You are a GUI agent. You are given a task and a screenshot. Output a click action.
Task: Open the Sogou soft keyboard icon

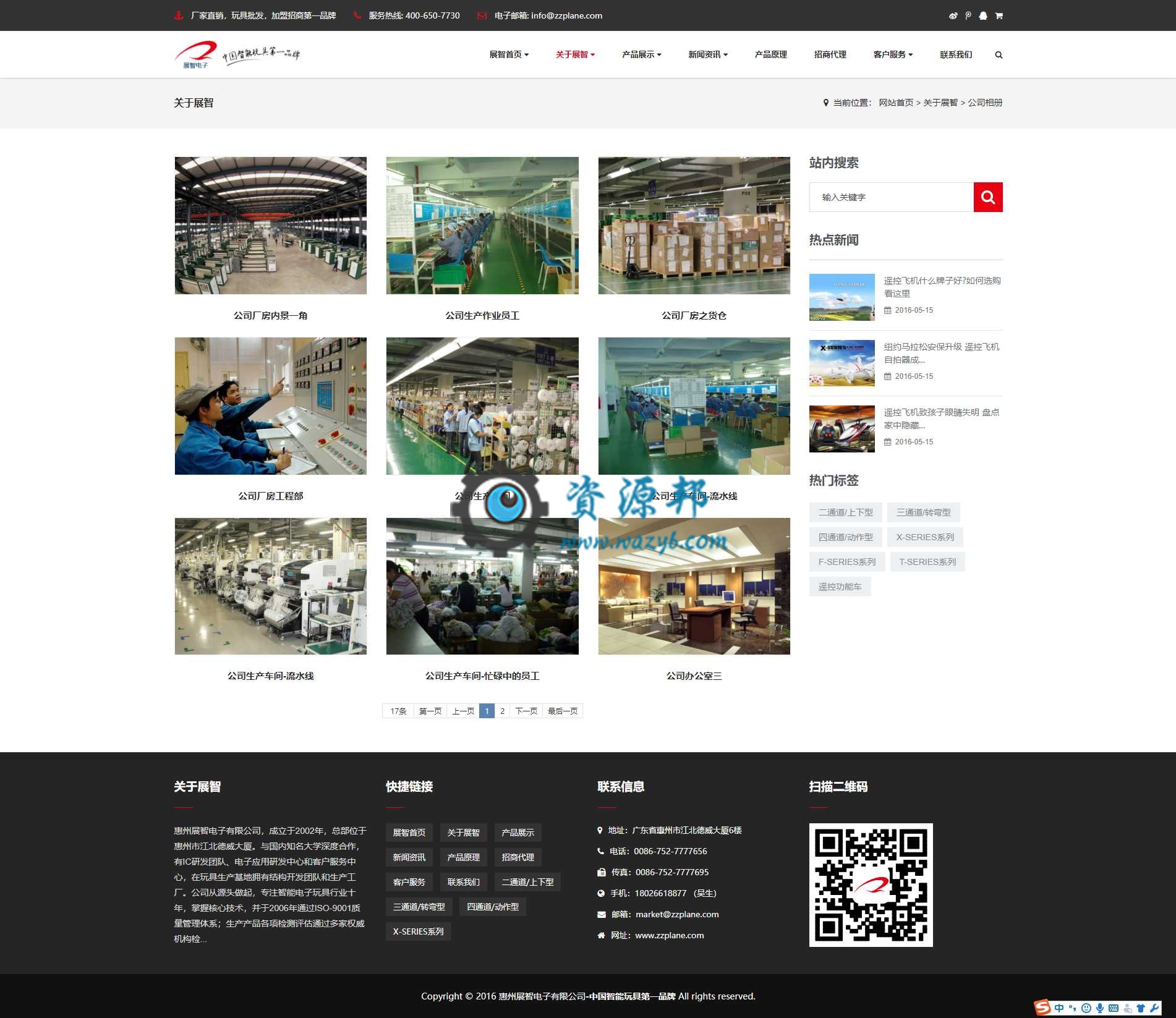(1114, 1008)
